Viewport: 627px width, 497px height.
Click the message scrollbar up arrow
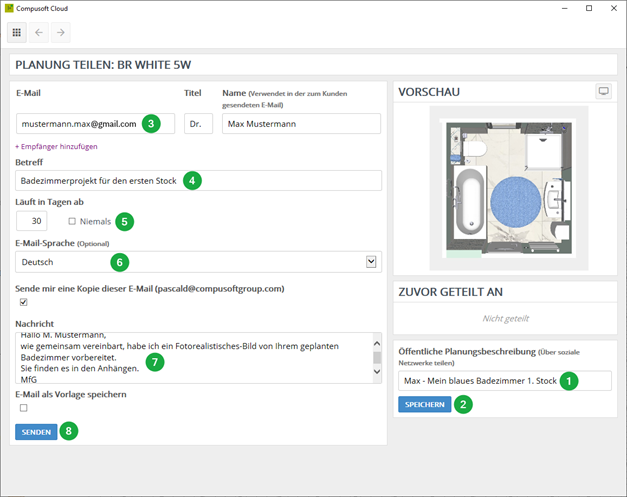377,343
